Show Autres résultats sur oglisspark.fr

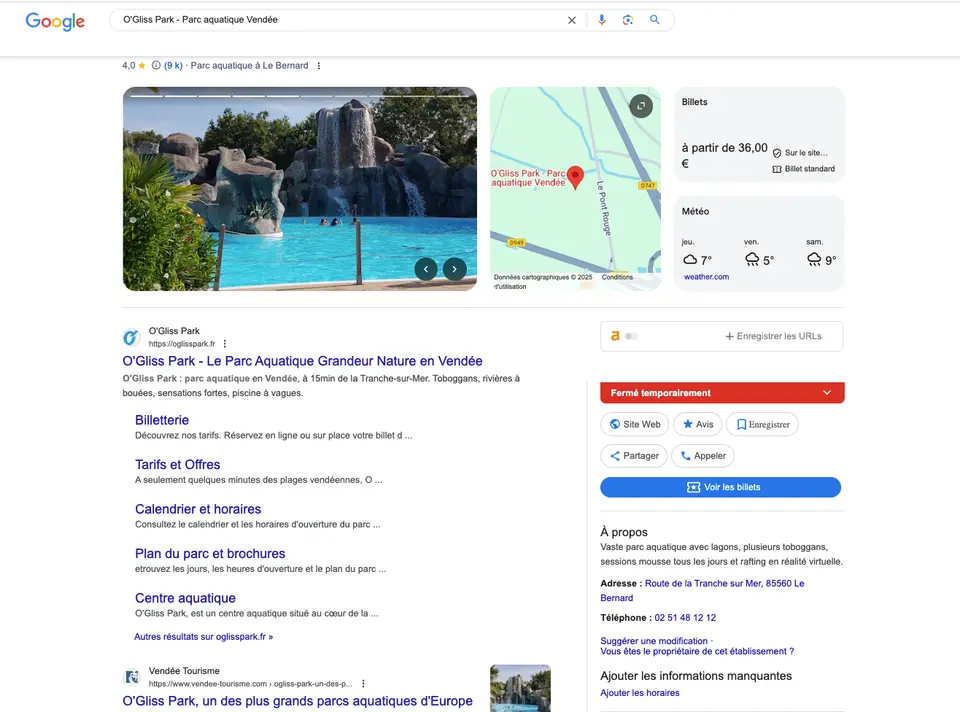(204, 637)
